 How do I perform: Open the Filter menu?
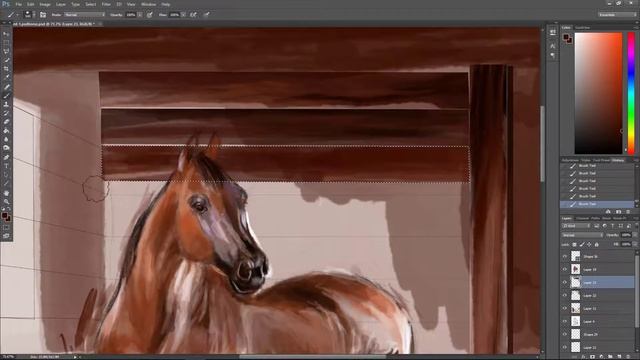pyautogui.click(x=106, y=4)
